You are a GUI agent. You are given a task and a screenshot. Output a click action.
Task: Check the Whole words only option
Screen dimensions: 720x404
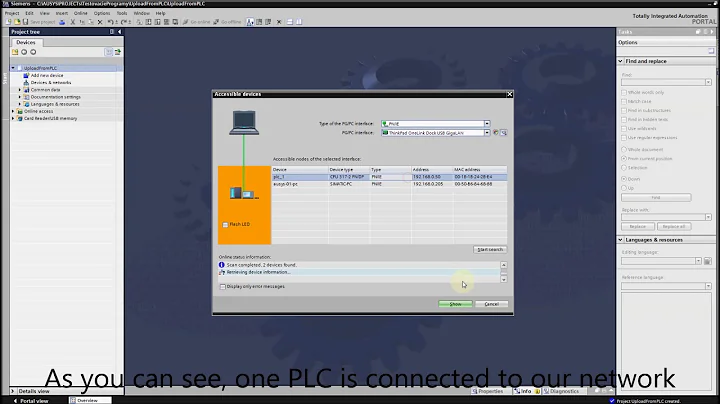pos(624,92)
